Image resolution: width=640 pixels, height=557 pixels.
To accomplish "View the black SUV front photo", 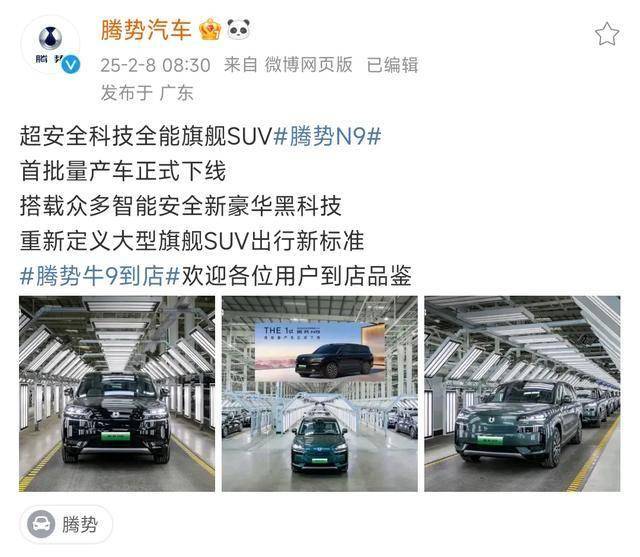I will 117,394.
